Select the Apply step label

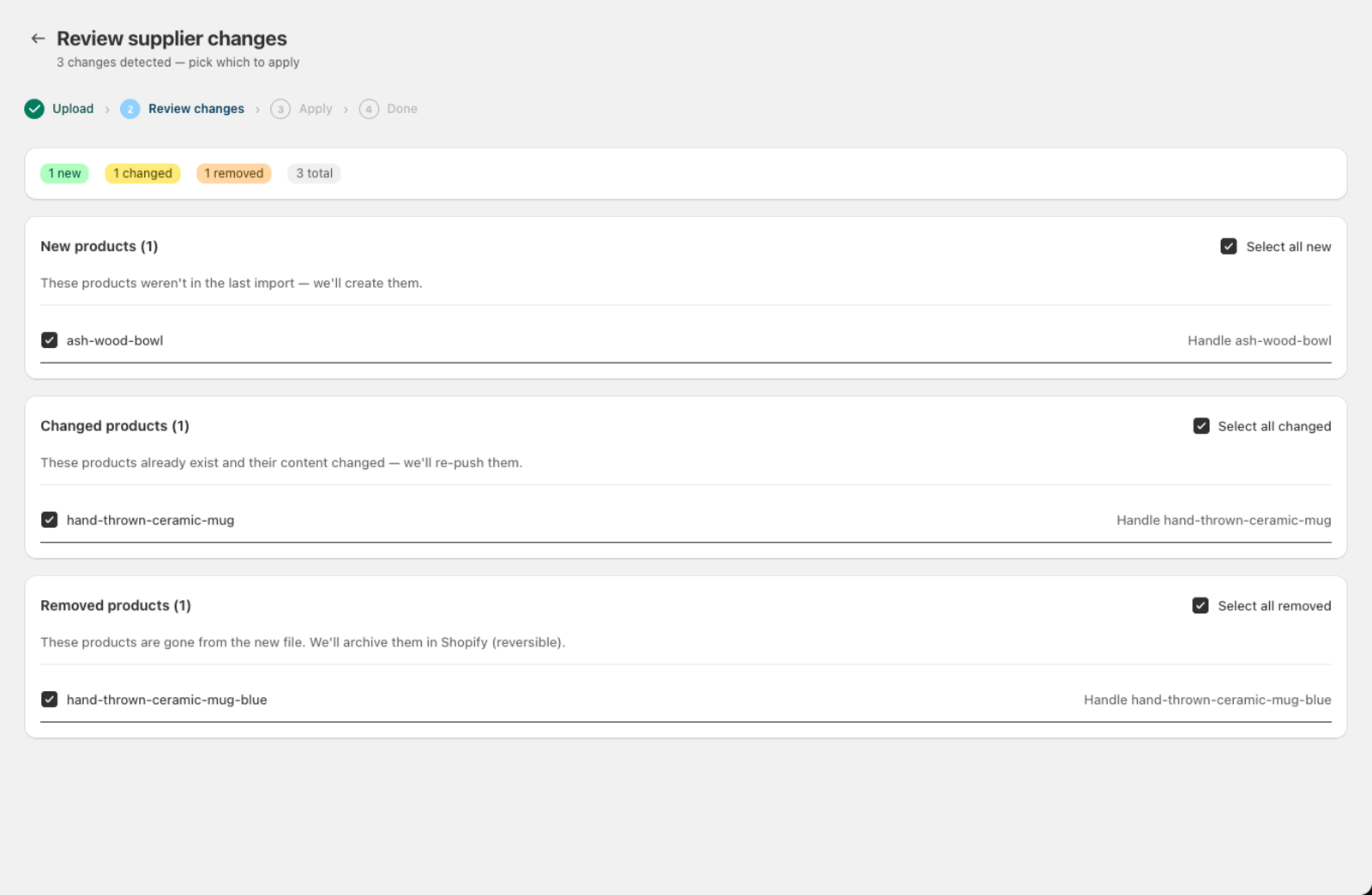click(x=316, y=109)
